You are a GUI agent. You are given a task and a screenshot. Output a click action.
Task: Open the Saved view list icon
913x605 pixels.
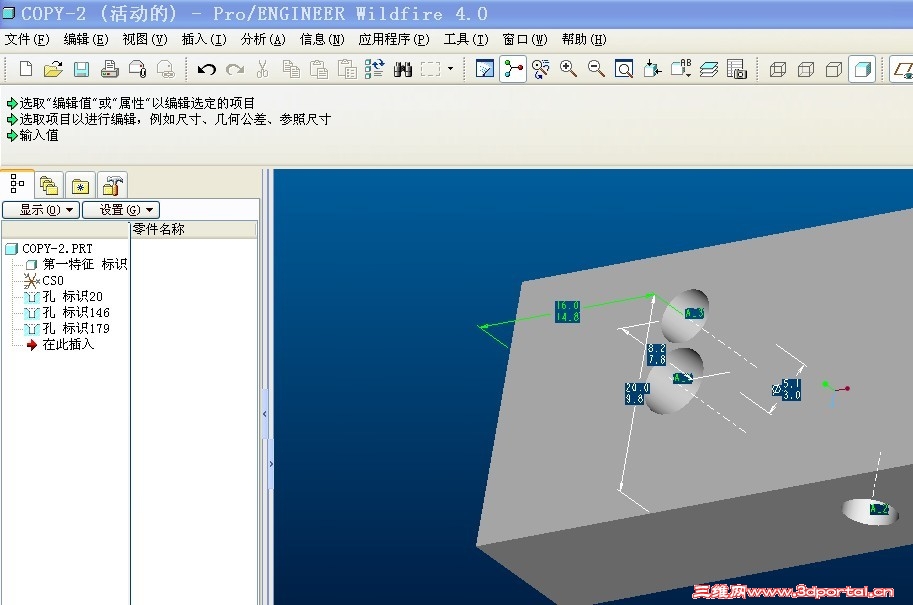681,69
